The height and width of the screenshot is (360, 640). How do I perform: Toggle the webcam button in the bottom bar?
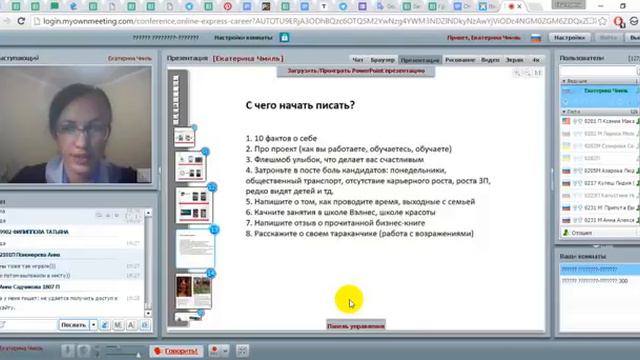click(x=84, y=351)
